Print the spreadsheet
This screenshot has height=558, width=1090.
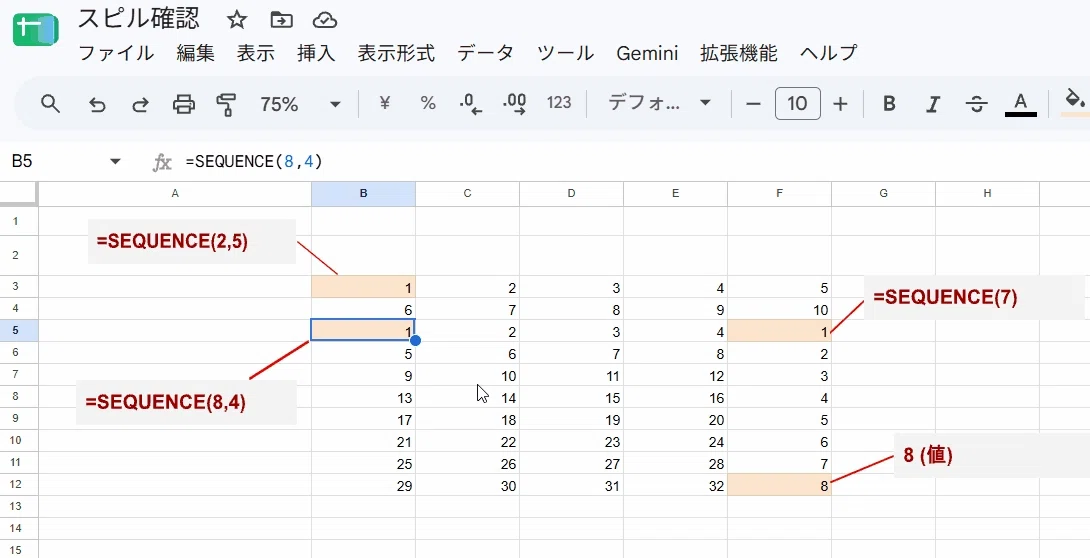(184, 104)
